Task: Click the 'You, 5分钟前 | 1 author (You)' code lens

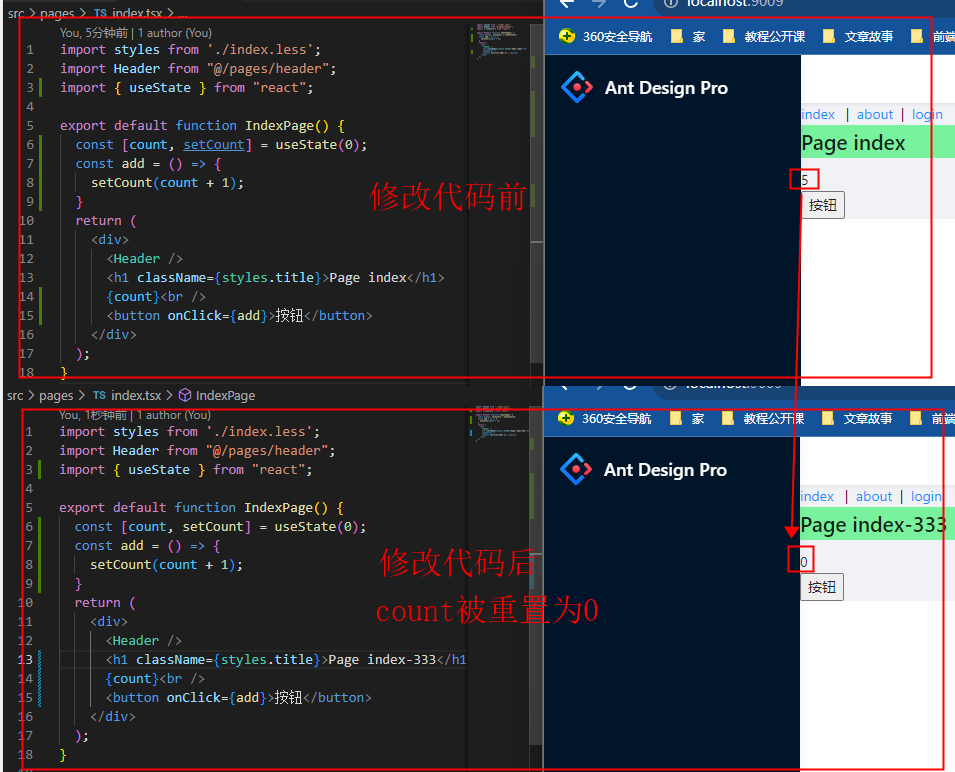Action: pyautogui.click(x=136, y=33)
